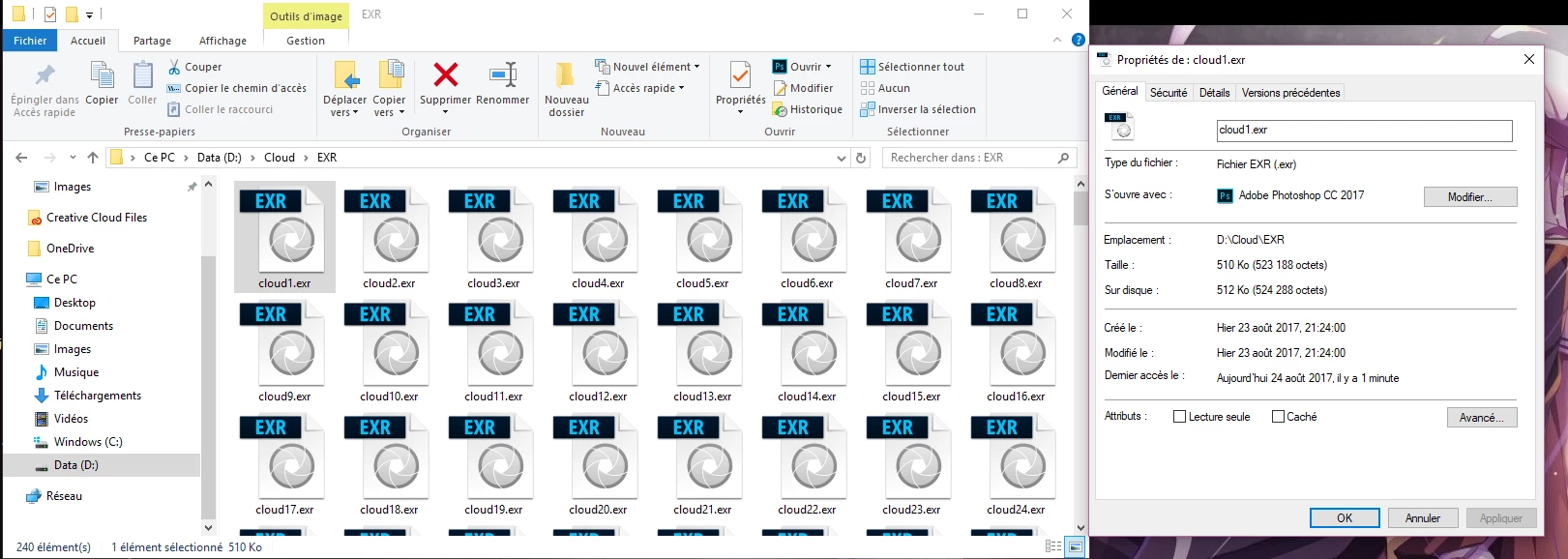Collapse the ribbon with the chevron
The image size is (1568, 559).
(x=1057, y=40)
